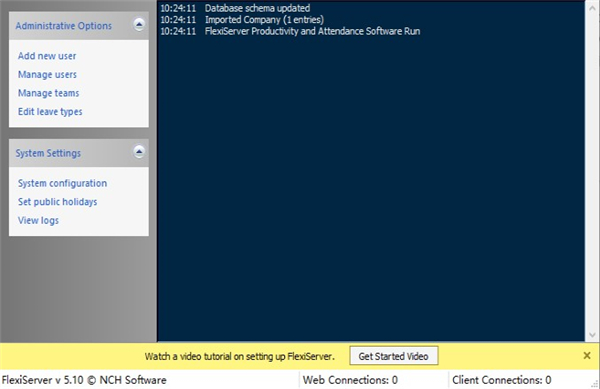Click the Web Connections status field
This screenshot has width=600, height=389.
(x=350, y=380)
